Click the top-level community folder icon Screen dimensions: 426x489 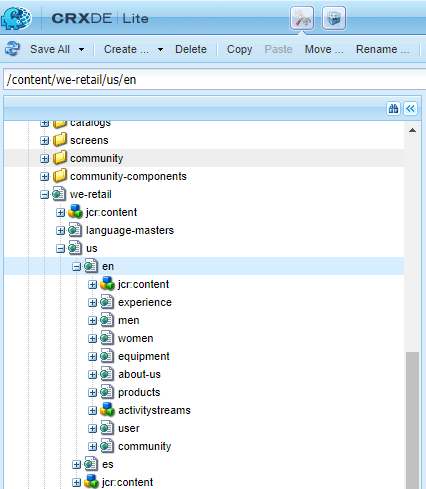pos(60,158)
